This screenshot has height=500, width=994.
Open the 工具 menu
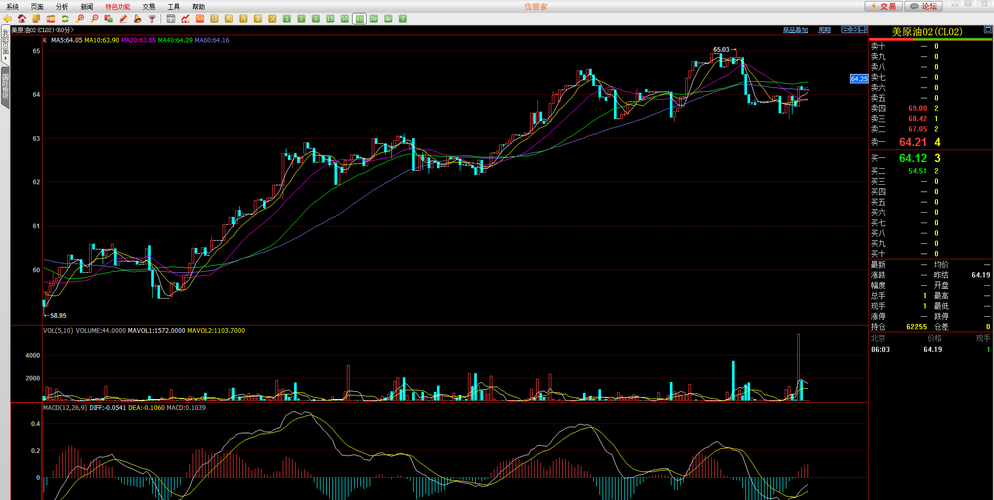click(x=174, y=6)
